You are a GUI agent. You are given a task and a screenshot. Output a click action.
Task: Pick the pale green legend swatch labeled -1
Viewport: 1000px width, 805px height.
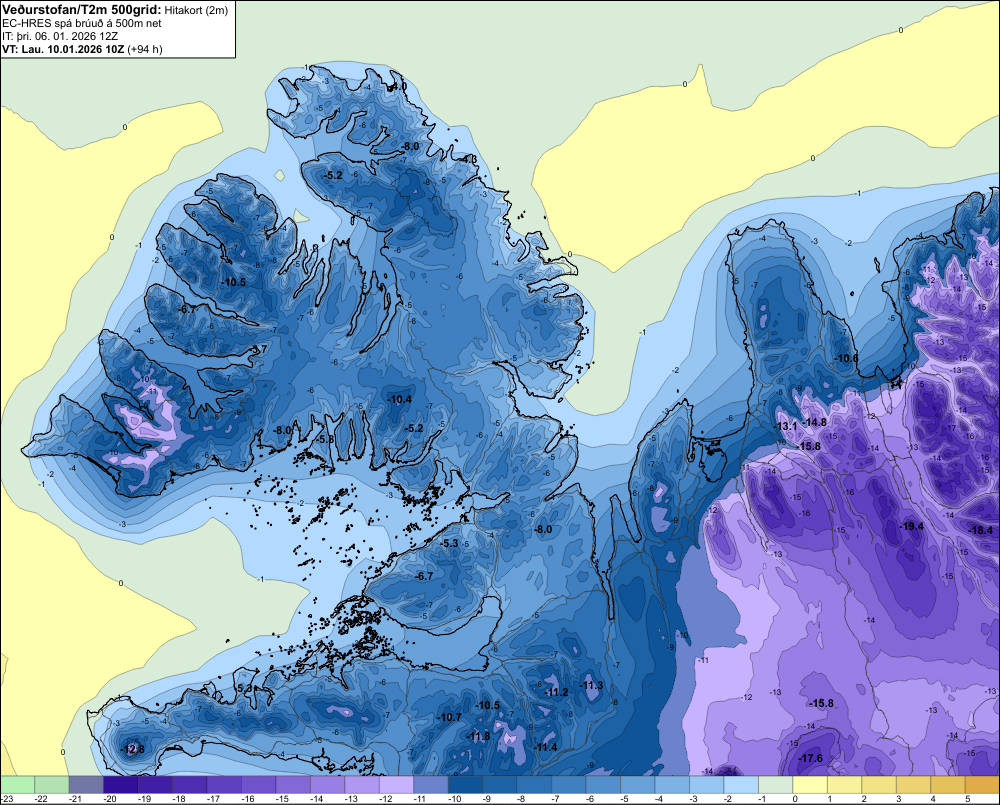775,785
